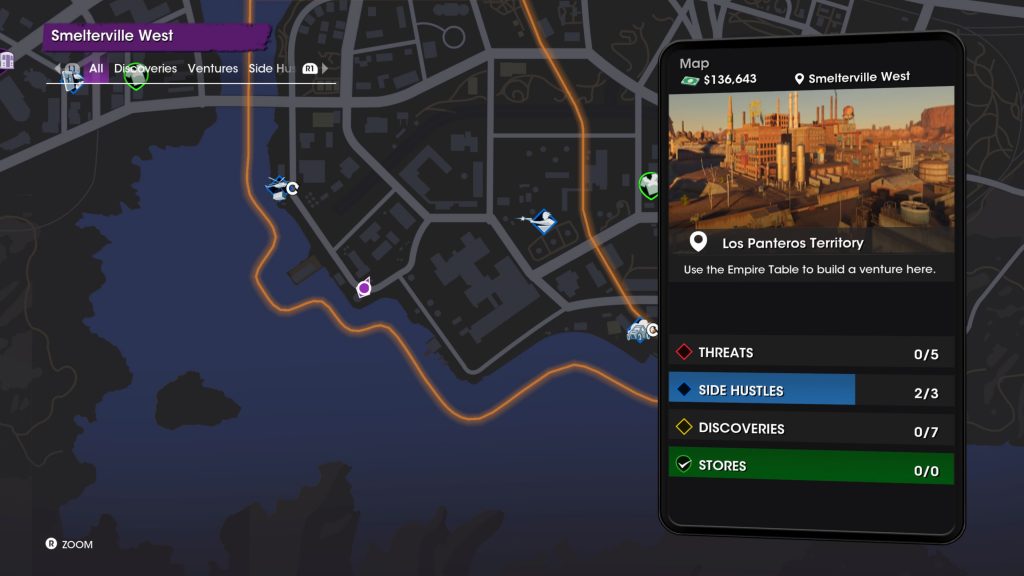This screenshot has height=576, width=1024.
Task: Select the vehicle side hustle icon
Action: 641,330
